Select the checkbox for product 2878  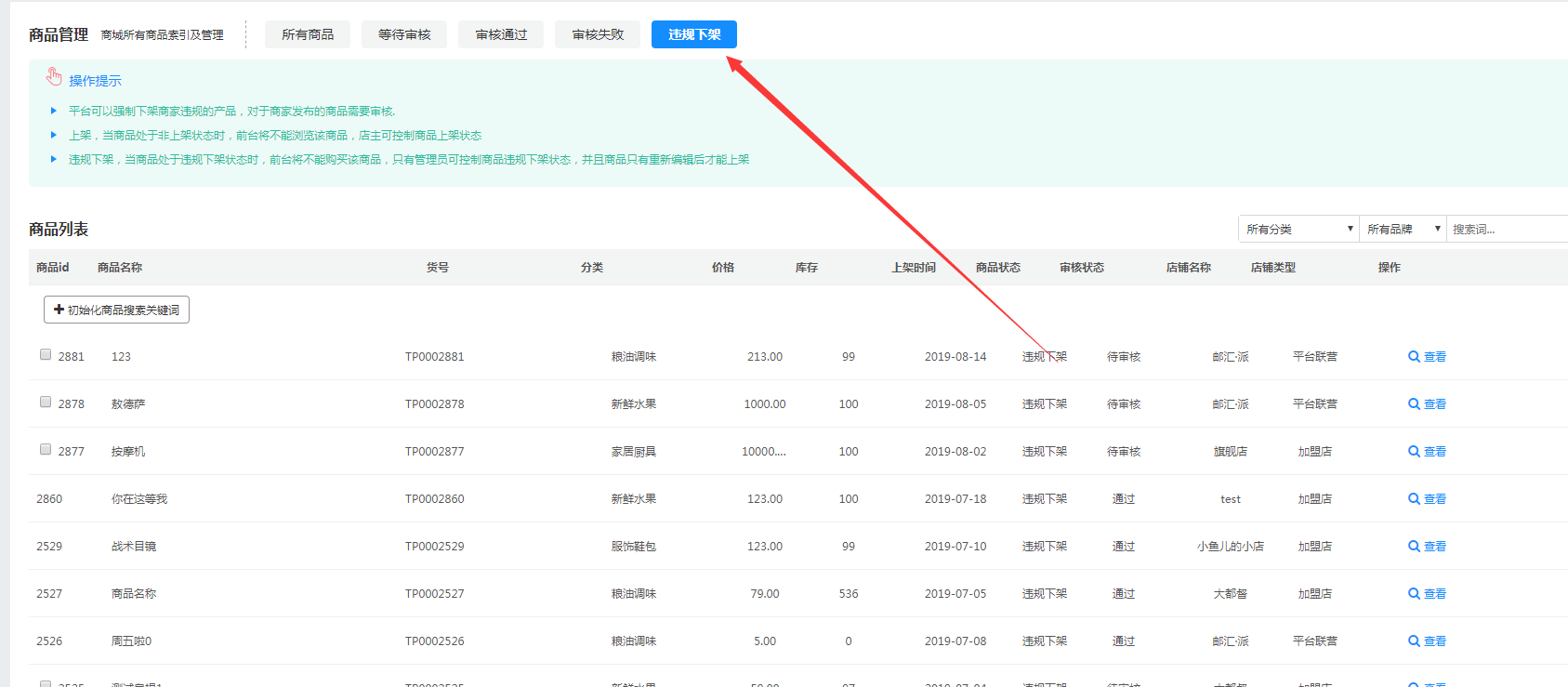point(46,402)
